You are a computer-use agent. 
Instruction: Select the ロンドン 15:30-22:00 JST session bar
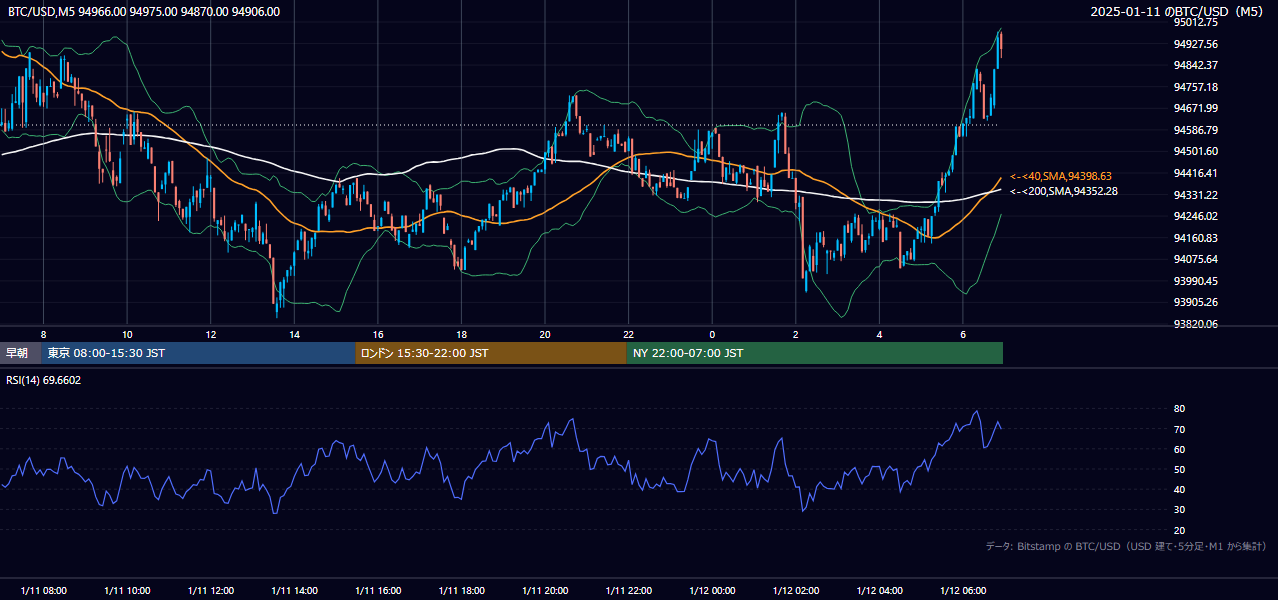pos(491,353)
